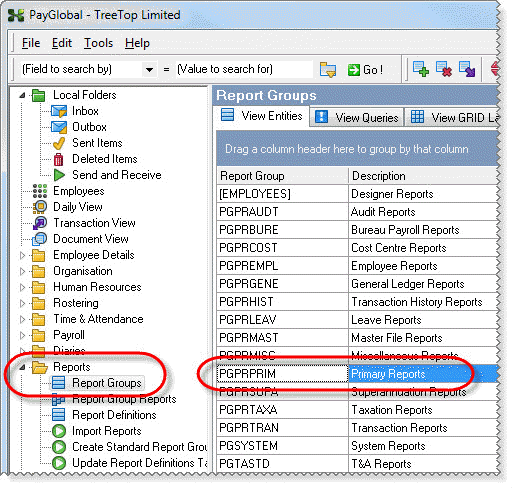517x492 pixels.
Task: Open Deleted Items trash icon
Action: [x=59, y=159]
